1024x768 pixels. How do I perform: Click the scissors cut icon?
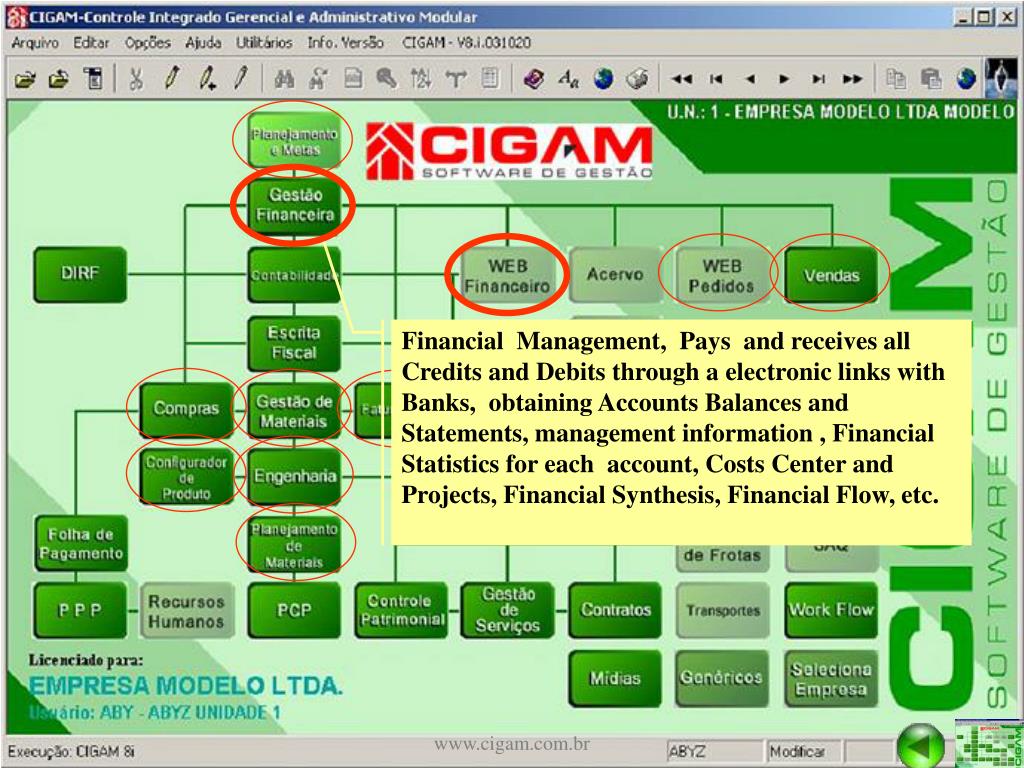tap(136, 80)
